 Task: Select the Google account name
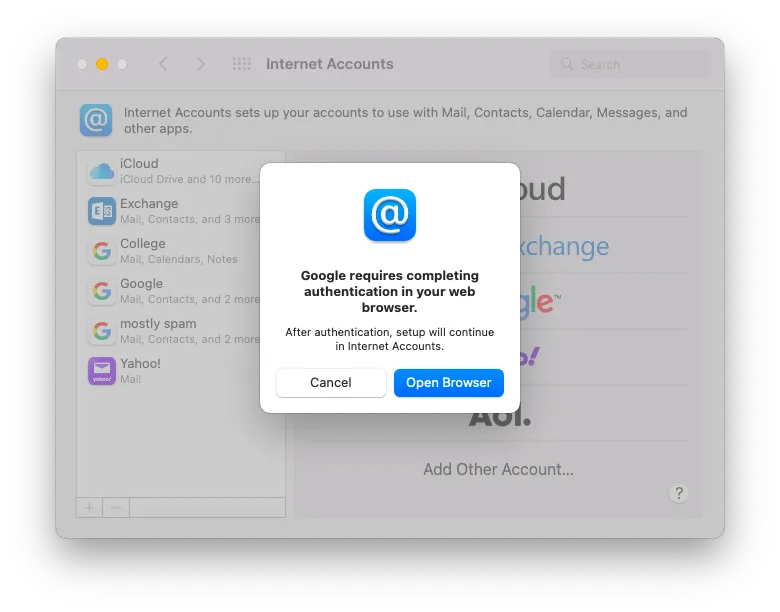(x=141, y=284)
